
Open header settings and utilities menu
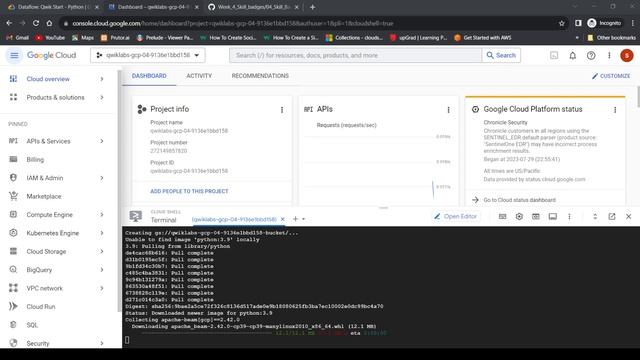click(609, 55)
